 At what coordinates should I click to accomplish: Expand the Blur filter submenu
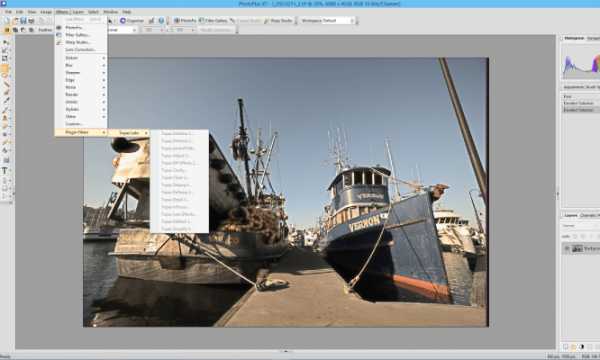coord(81,65)
